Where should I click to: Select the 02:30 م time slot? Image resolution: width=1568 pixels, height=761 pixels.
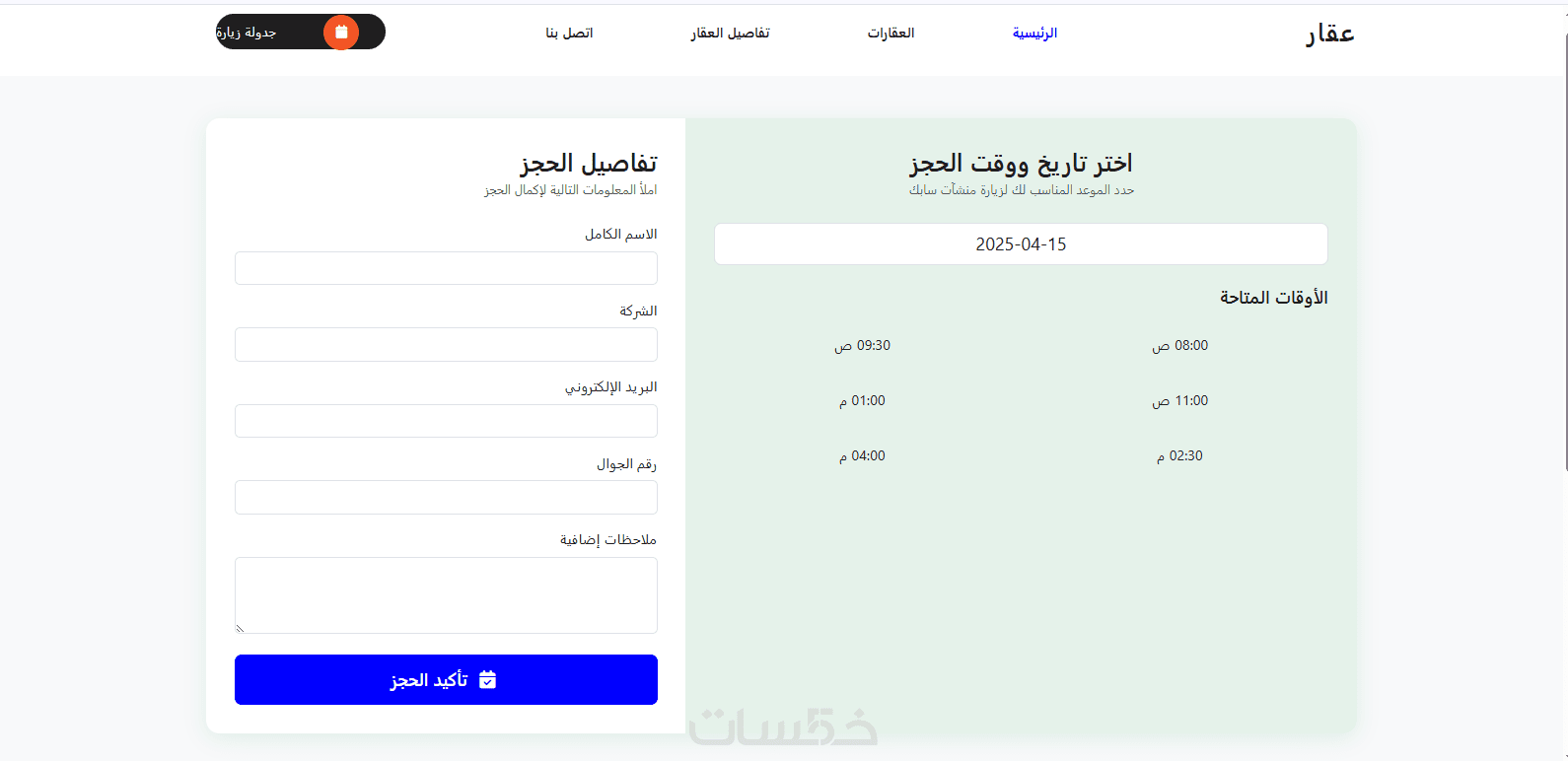click(x=1179, y=455)
